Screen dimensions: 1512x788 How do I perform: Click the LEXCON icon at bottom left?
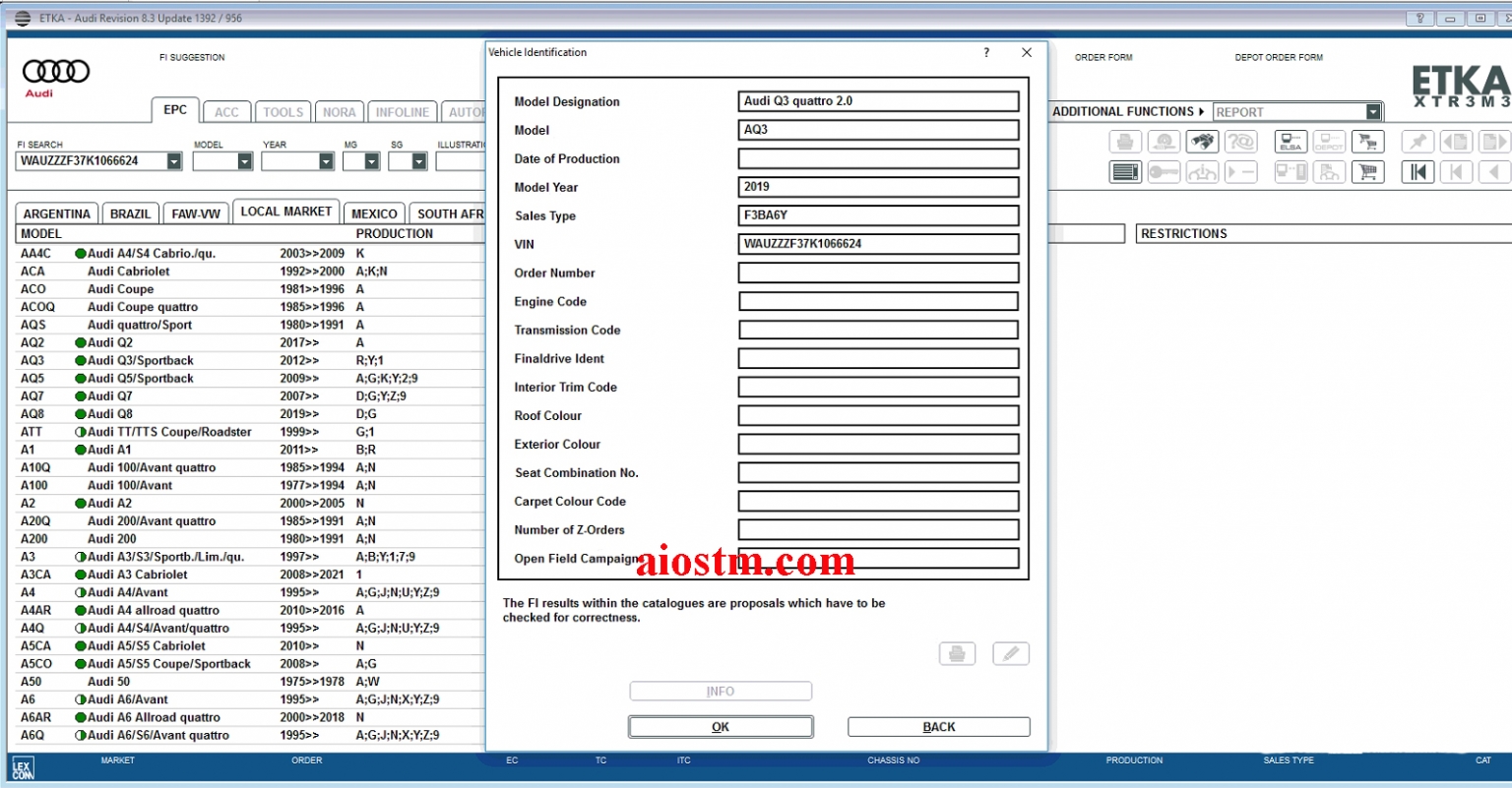tap(23, 768)
